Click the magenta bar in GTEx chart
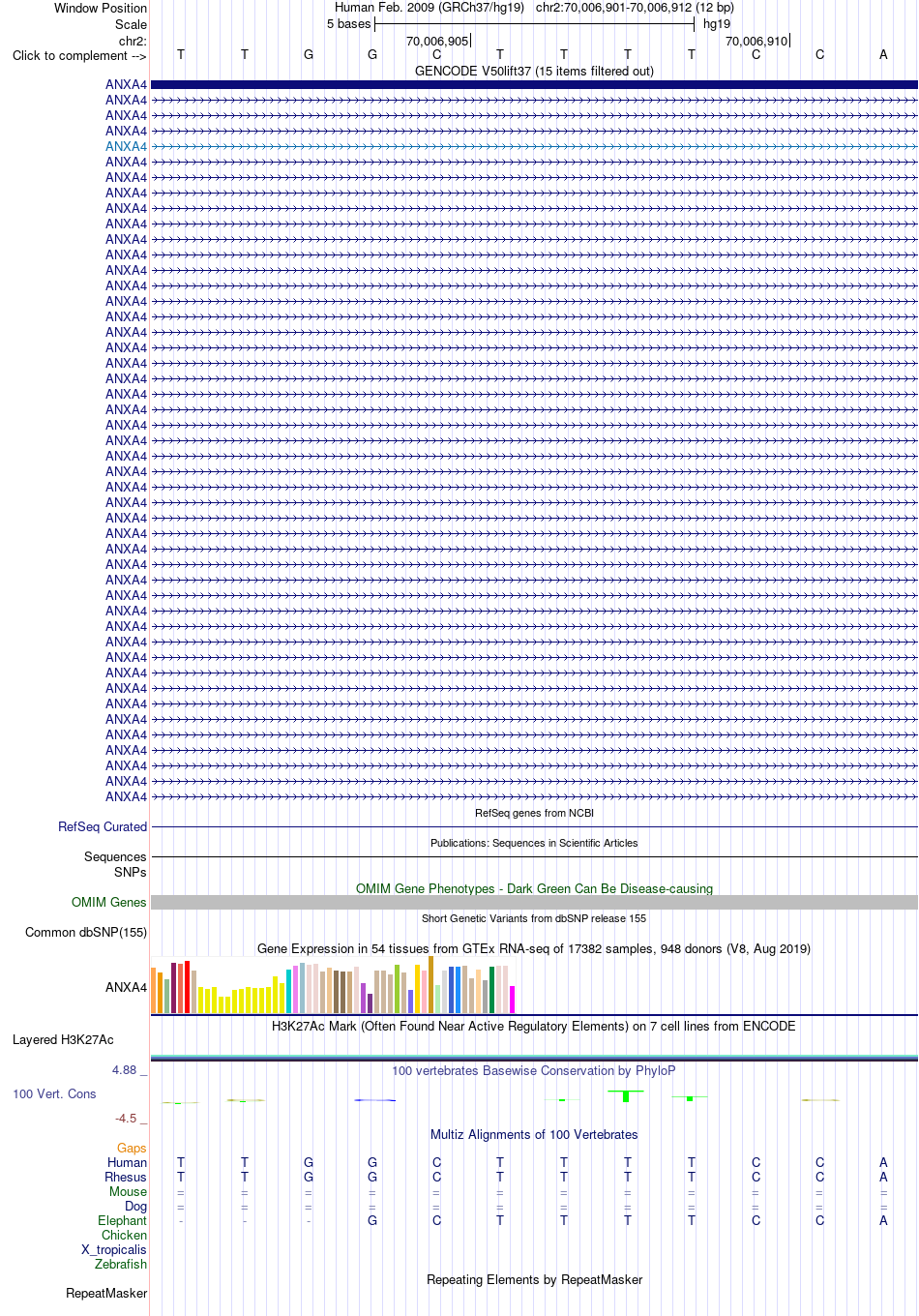This screenshot has height=1316, width=919. pos(512,1000)
